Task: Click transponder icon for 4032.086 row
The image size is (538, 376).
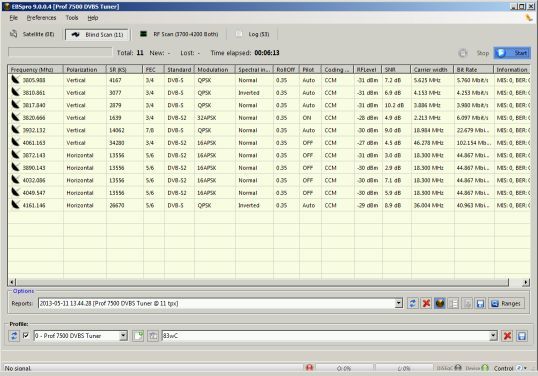Action: 15,180
